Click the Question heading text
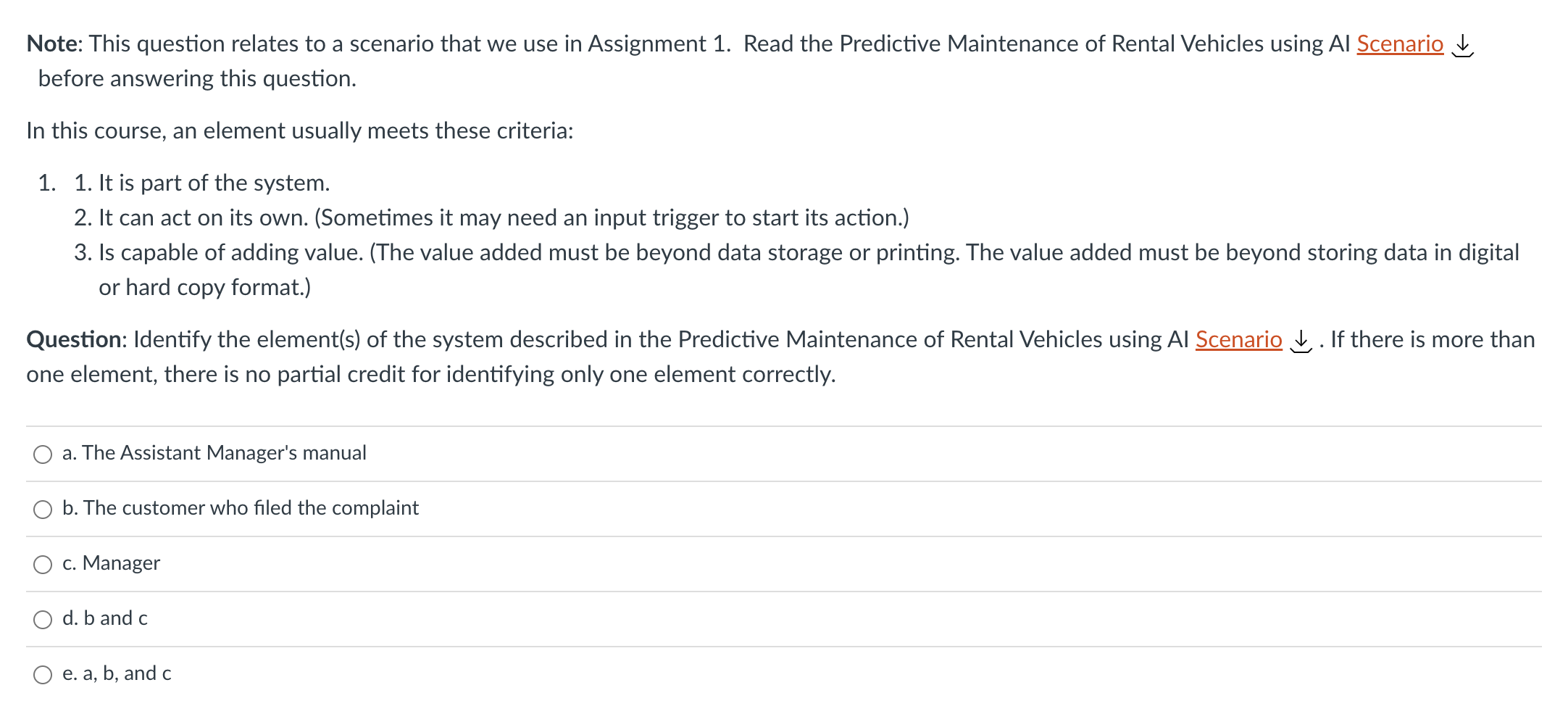The height and width of the screenshot is (722, 1568). click(x=75, y=339)
